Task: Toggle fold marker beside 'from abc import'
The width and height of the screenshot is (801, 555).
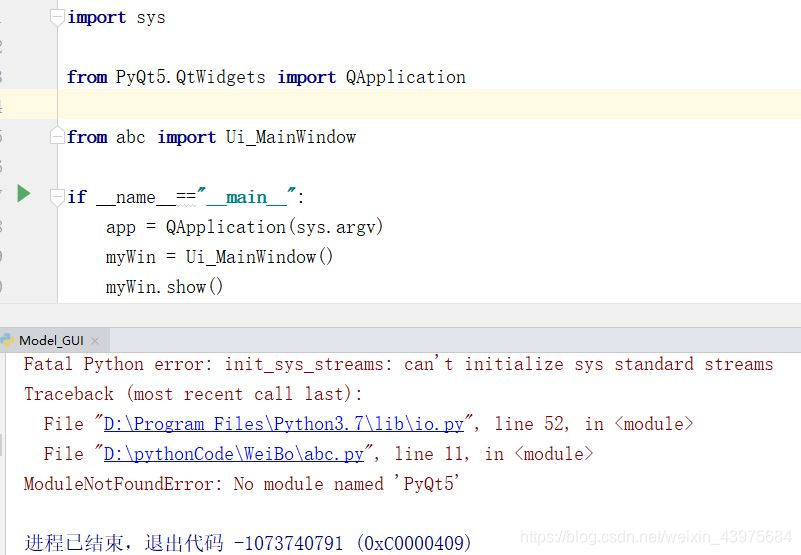Action: click(x=57, y=135)
